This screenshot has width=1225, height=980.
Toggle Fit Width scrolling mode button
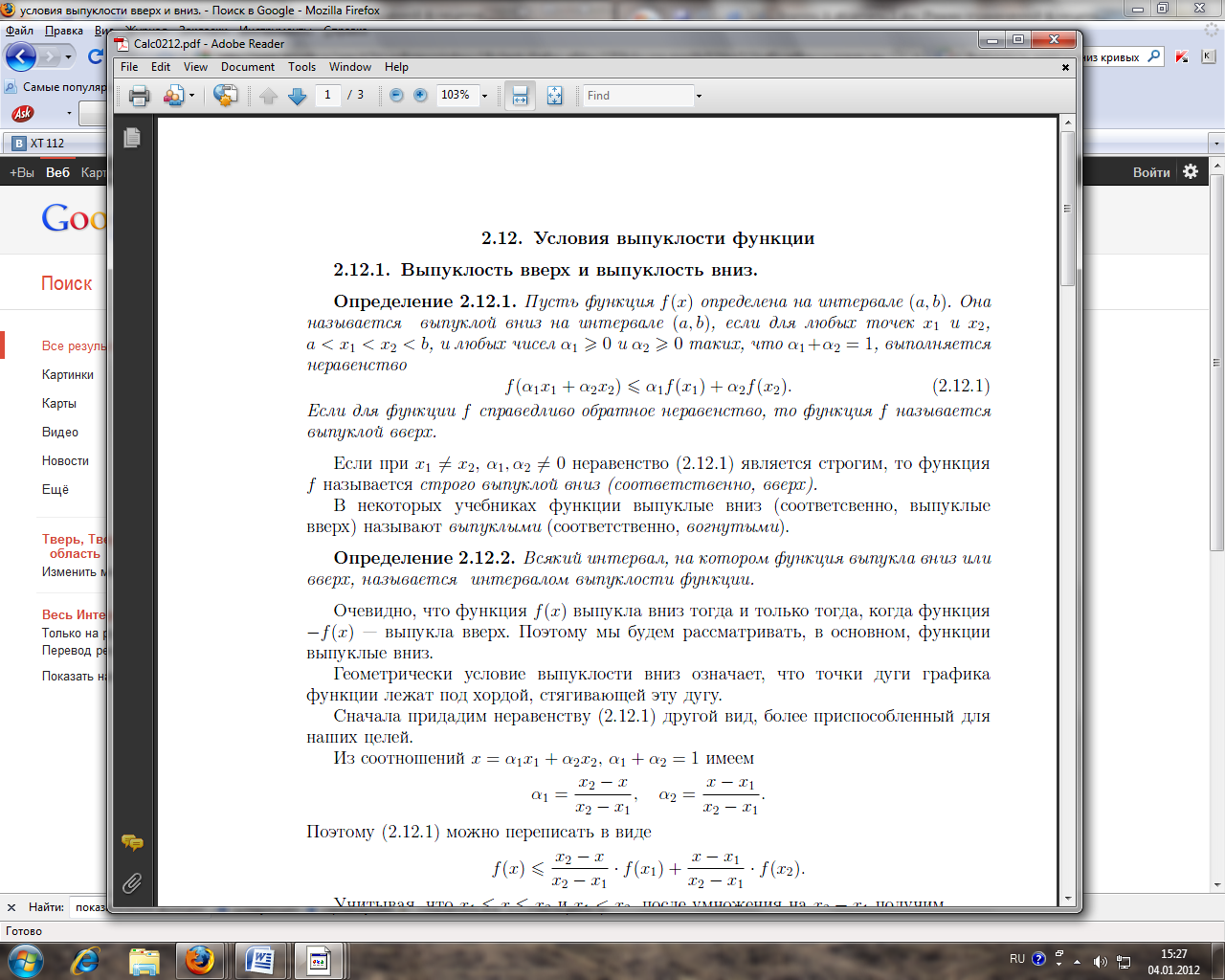520,96
